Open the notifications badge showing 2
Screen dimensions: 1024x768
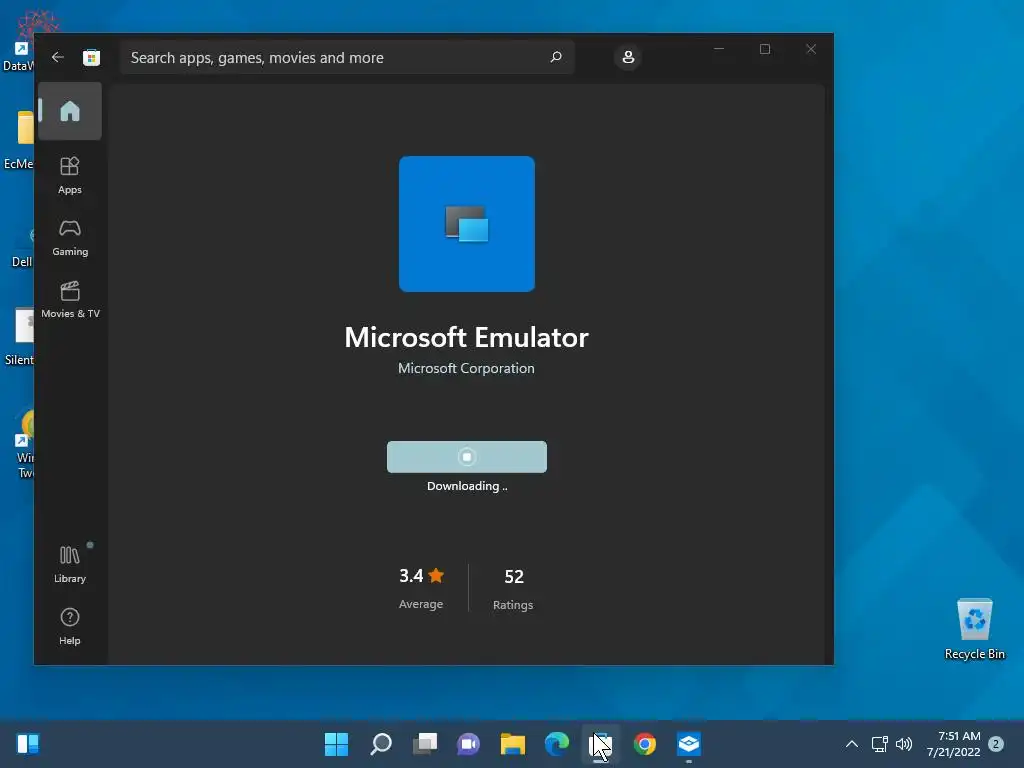click(x=996, y=744)
